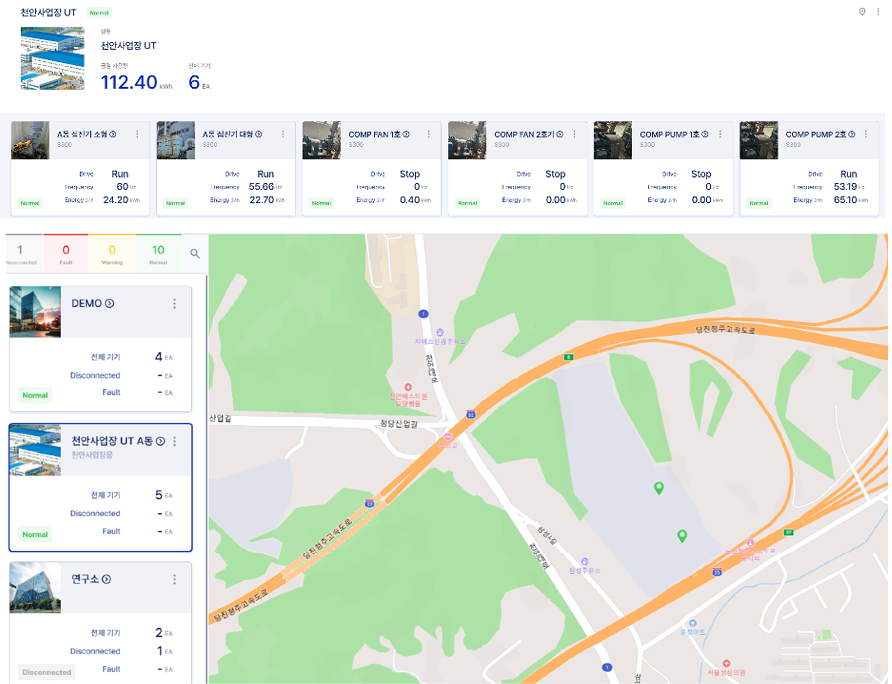The width and height of the screenshot is (892, 684).
Task: Click the 연구소 building thumbnail
Action: tap(35, 587)
